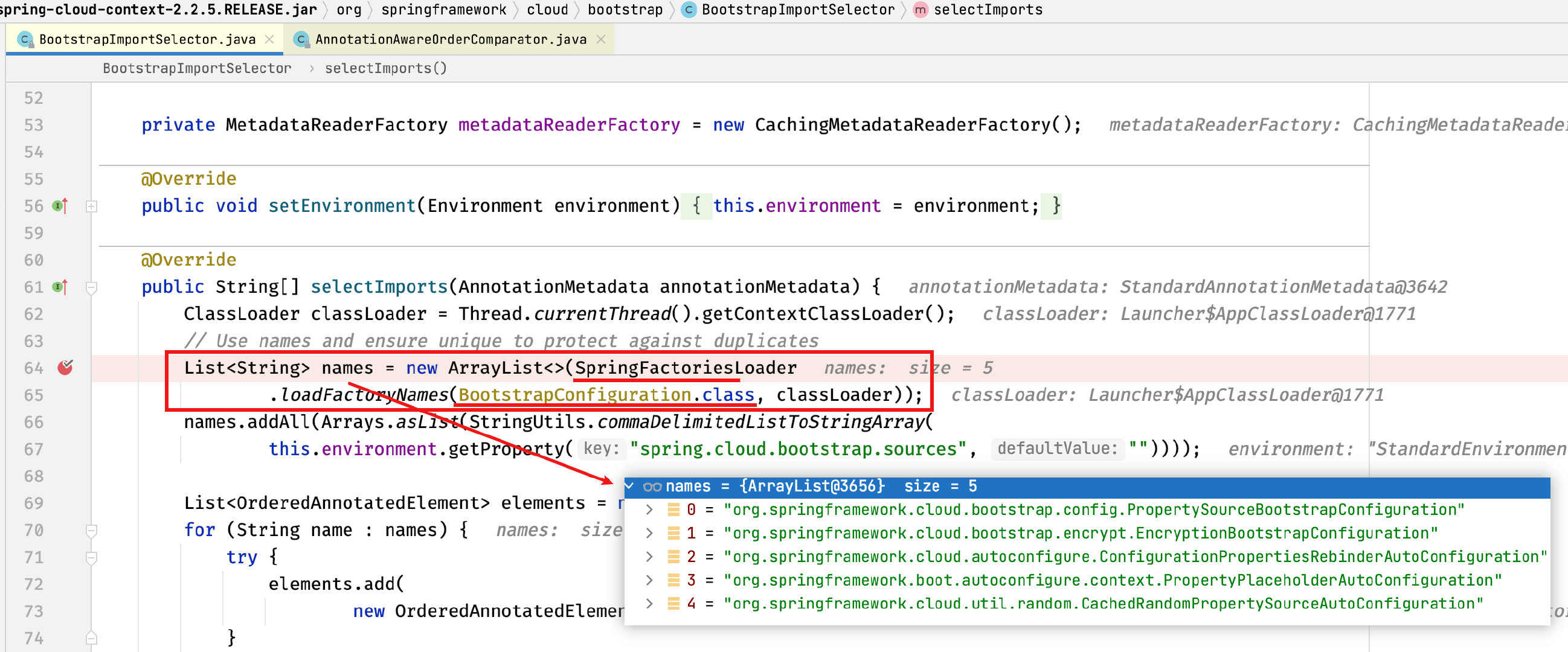This screenshot has width=1568, height=652.
Task: Click implements-method gutter icon on line 61
Action: pyautogui.click(x=60, y=287)
